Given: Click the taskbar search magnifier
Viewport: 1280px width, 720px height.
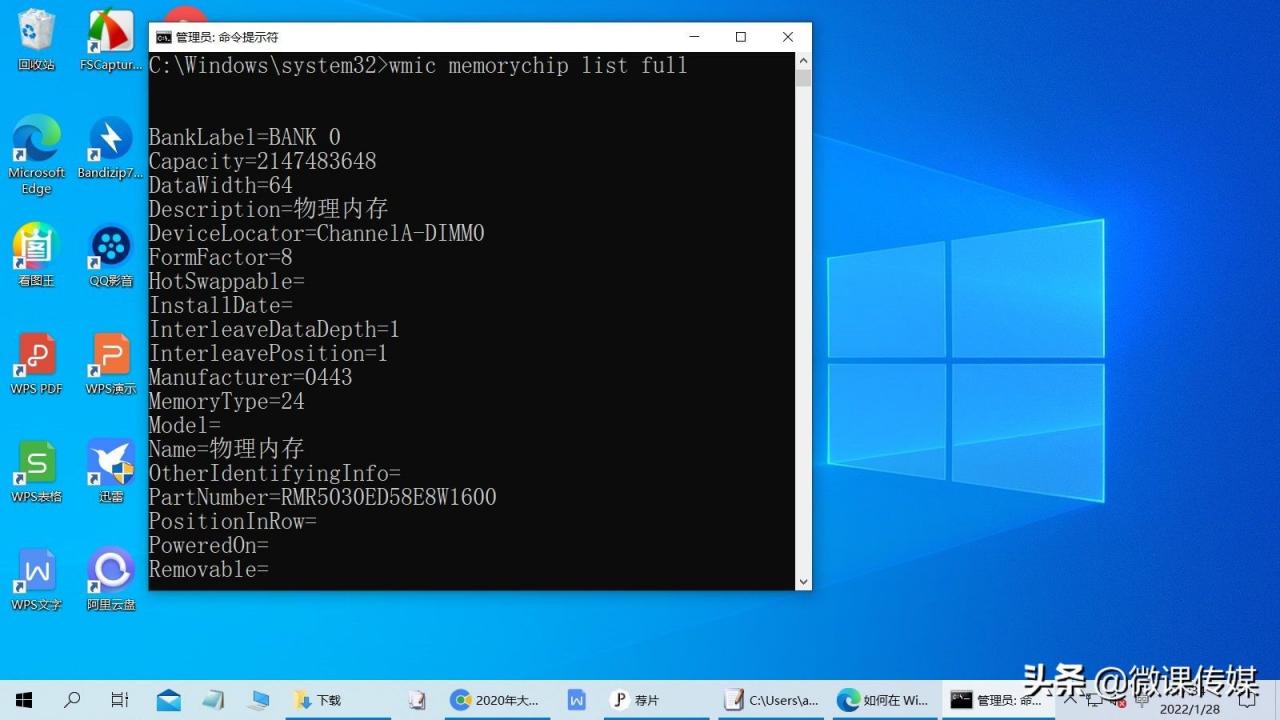Looking at the screenshot, I should point(72,700).
